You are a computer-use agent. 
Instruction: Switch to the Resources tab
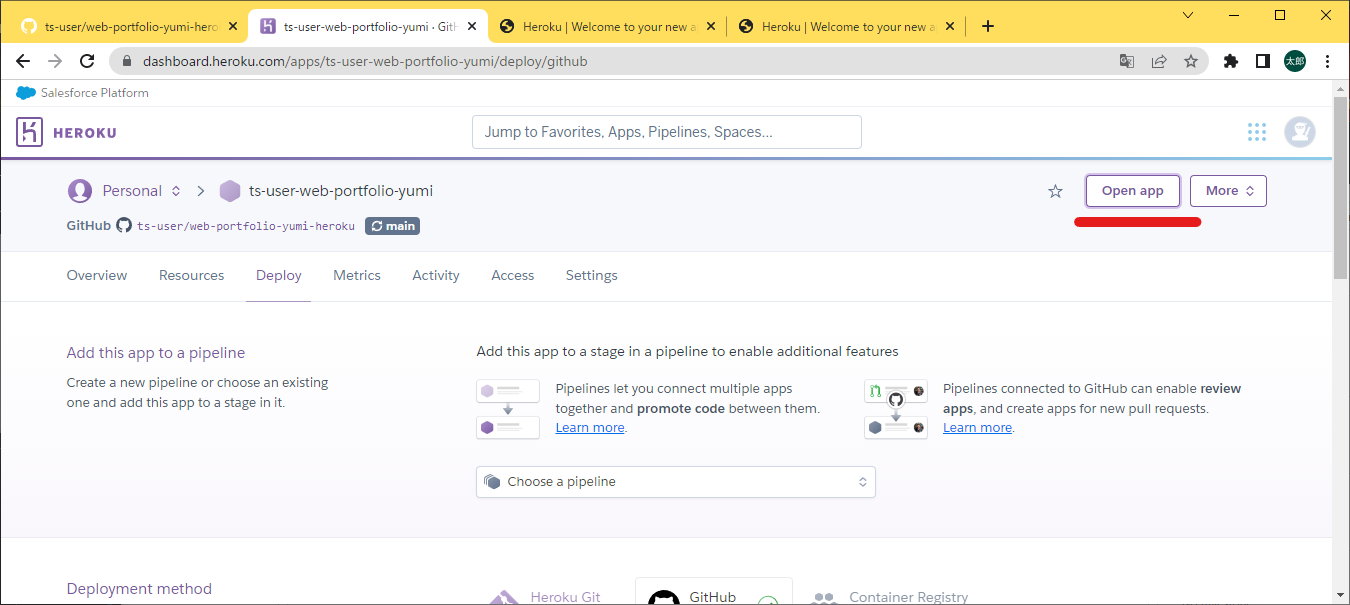(x=191, y=275)
